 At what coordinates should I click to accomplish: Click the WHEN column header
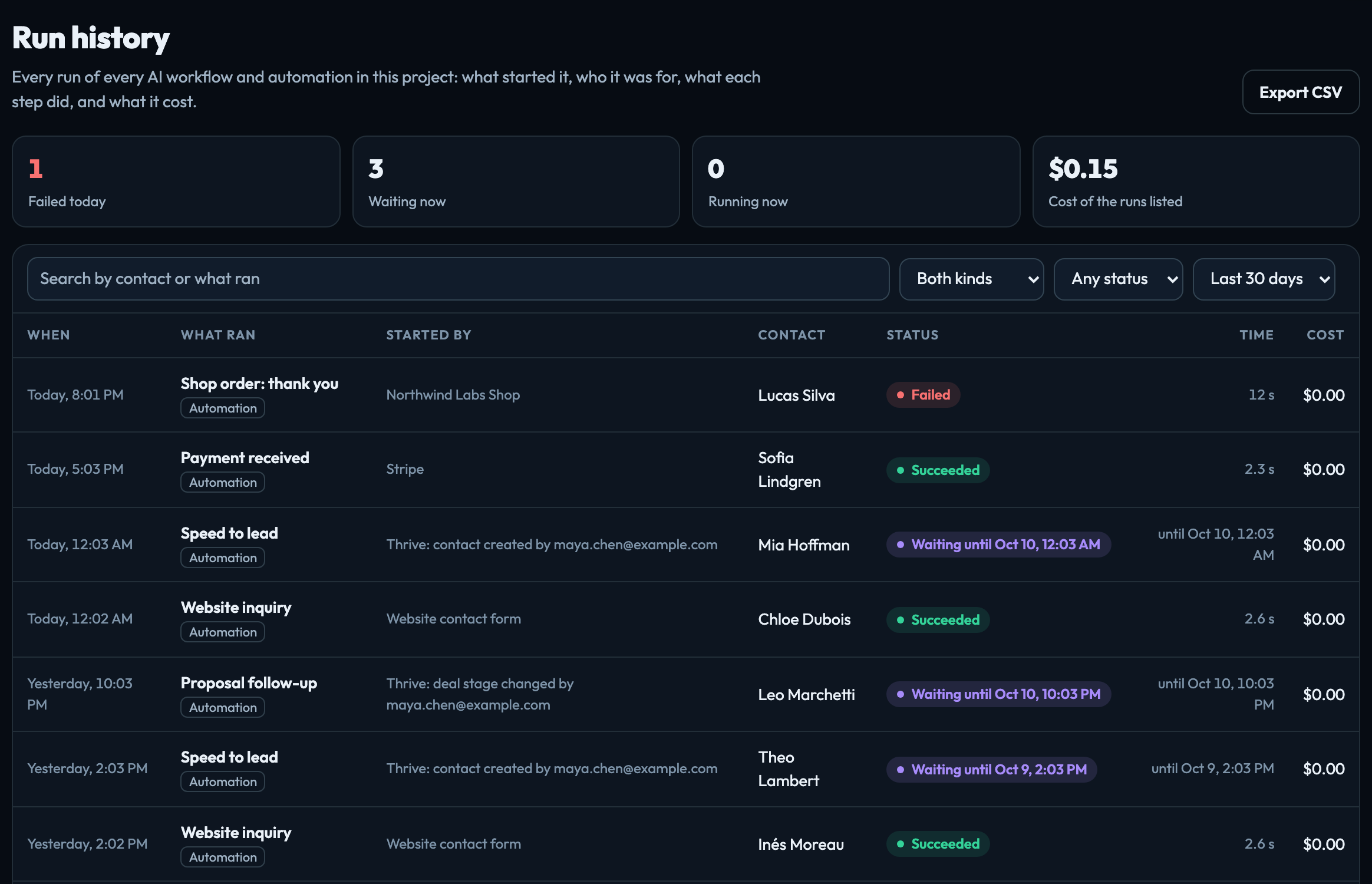[x=48, y=335]
